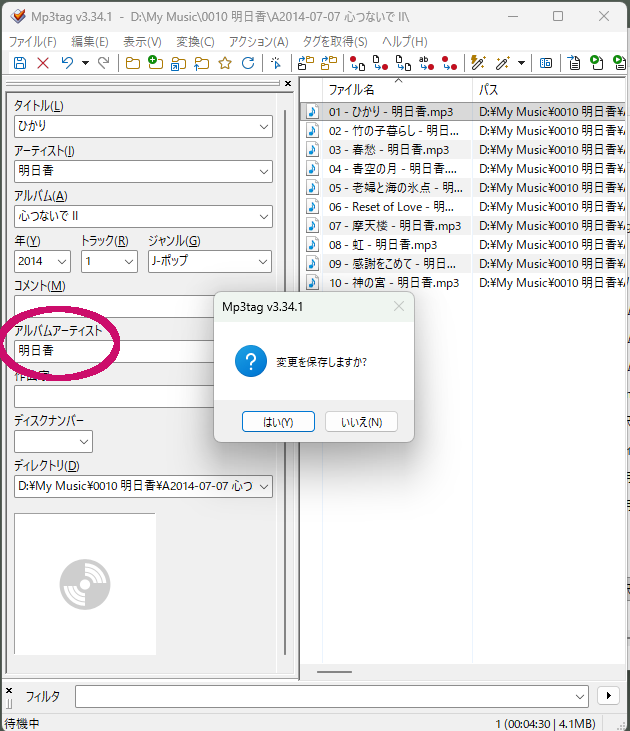Select file 06 - Reset of Love

pyautogui.click(x=391, y=207)
